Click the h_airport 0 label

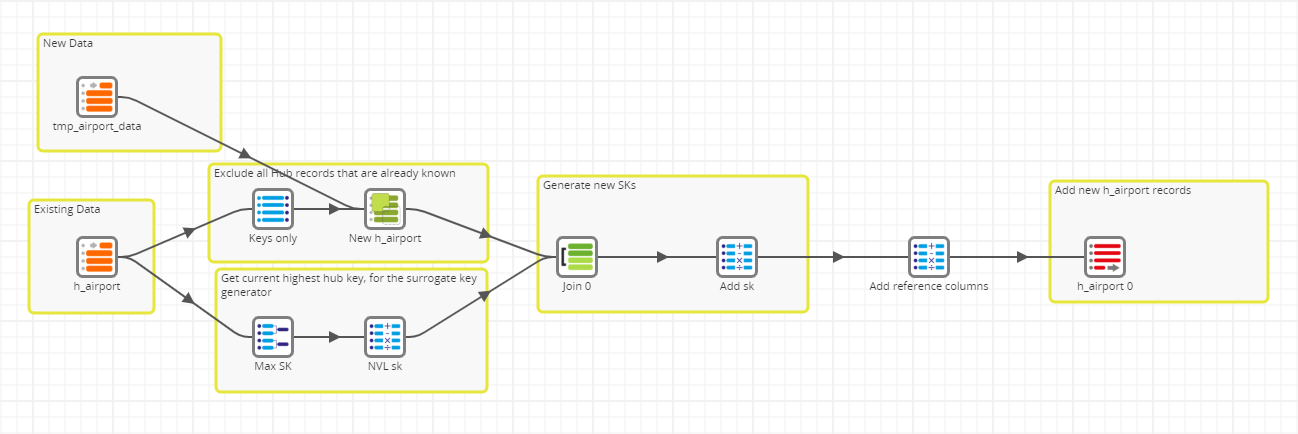coord(1104,286)
